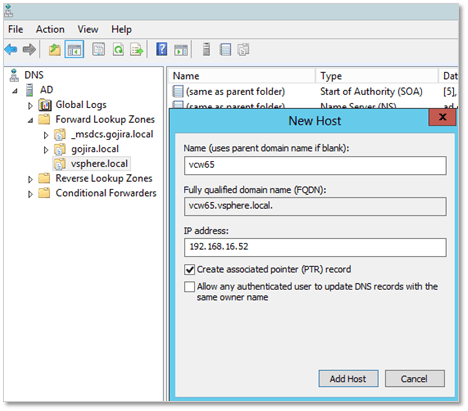Click the Conditional Forwarders folder icon
The width and height of the screenshot is (468, 411).
[44, 193]
